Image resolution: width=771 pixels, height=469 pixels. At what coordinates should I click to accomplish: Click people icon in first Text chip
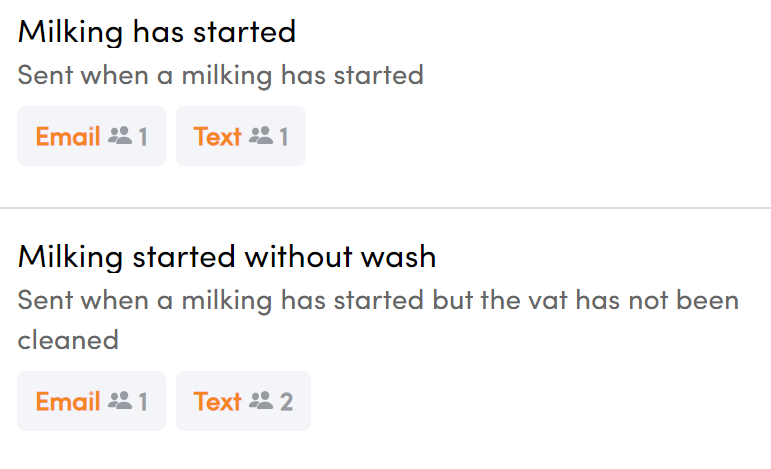coord(261,136)
